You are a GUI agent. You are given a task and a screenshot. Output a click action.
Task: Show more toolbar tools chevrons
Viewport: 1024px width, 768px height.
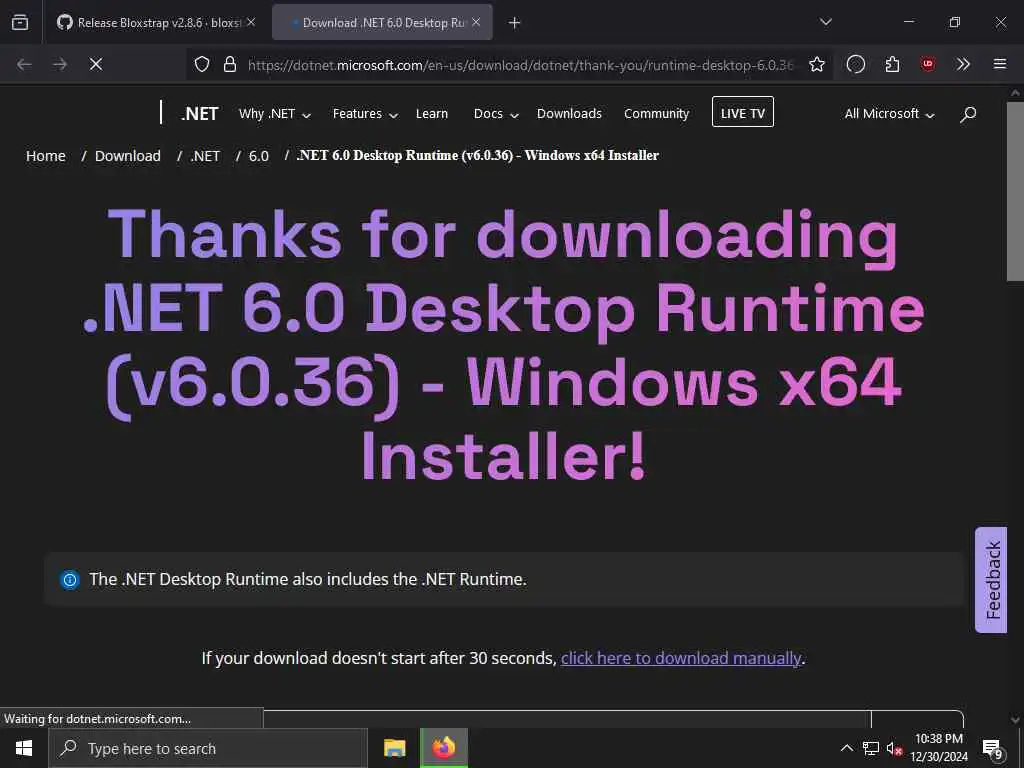(x=963, y=64)
